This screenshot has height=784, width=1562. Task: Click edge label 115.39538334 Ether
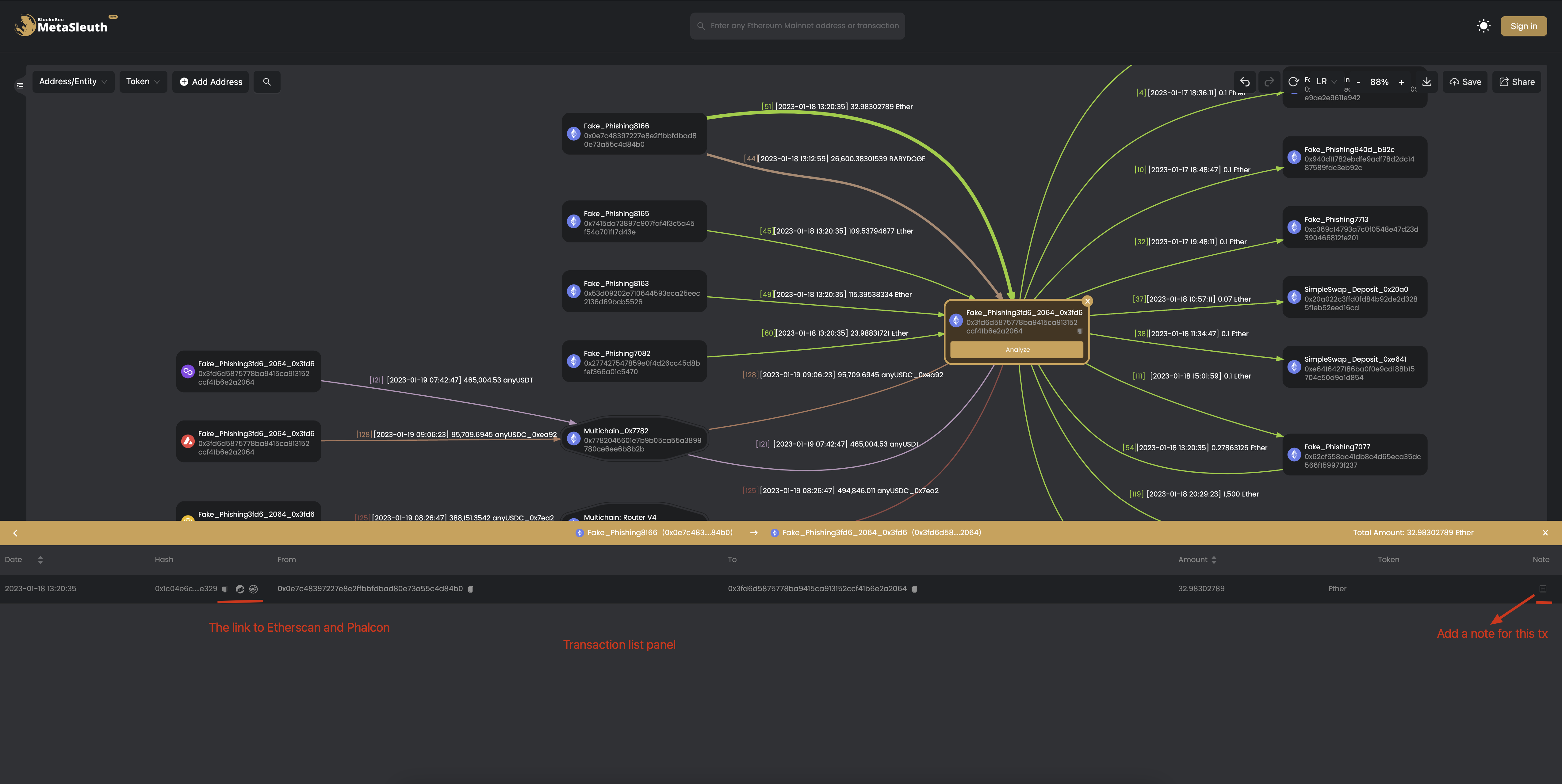836,295
